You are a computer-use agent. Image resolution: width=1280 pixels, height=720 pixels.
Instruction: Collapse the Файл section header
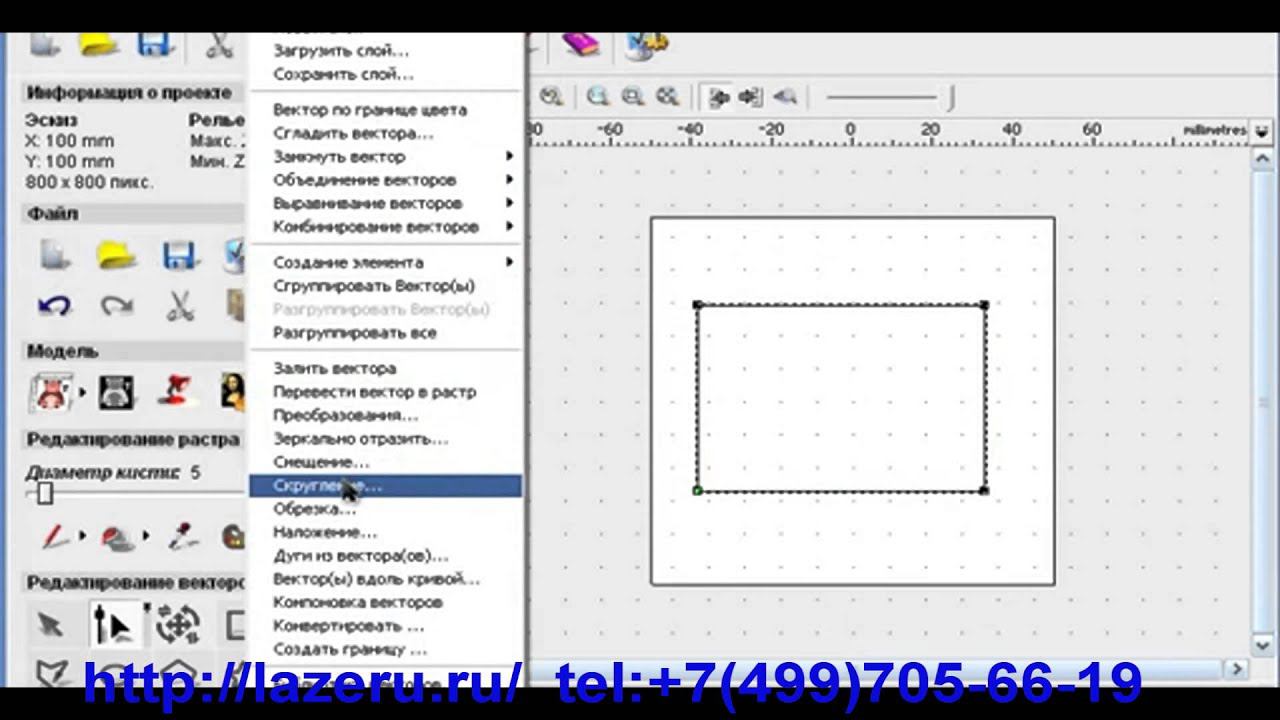click(133, 213)
